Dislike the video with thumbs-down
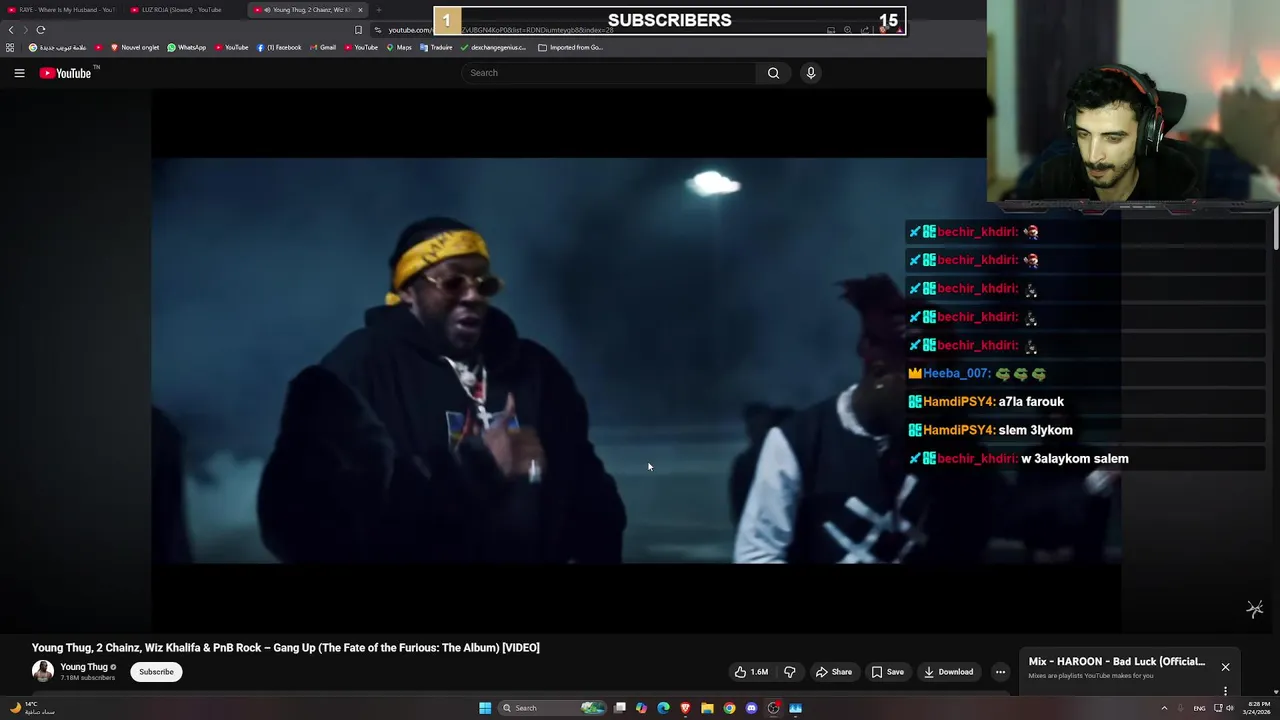Viewport: 1280px width, 720px height. pos(789,672)
